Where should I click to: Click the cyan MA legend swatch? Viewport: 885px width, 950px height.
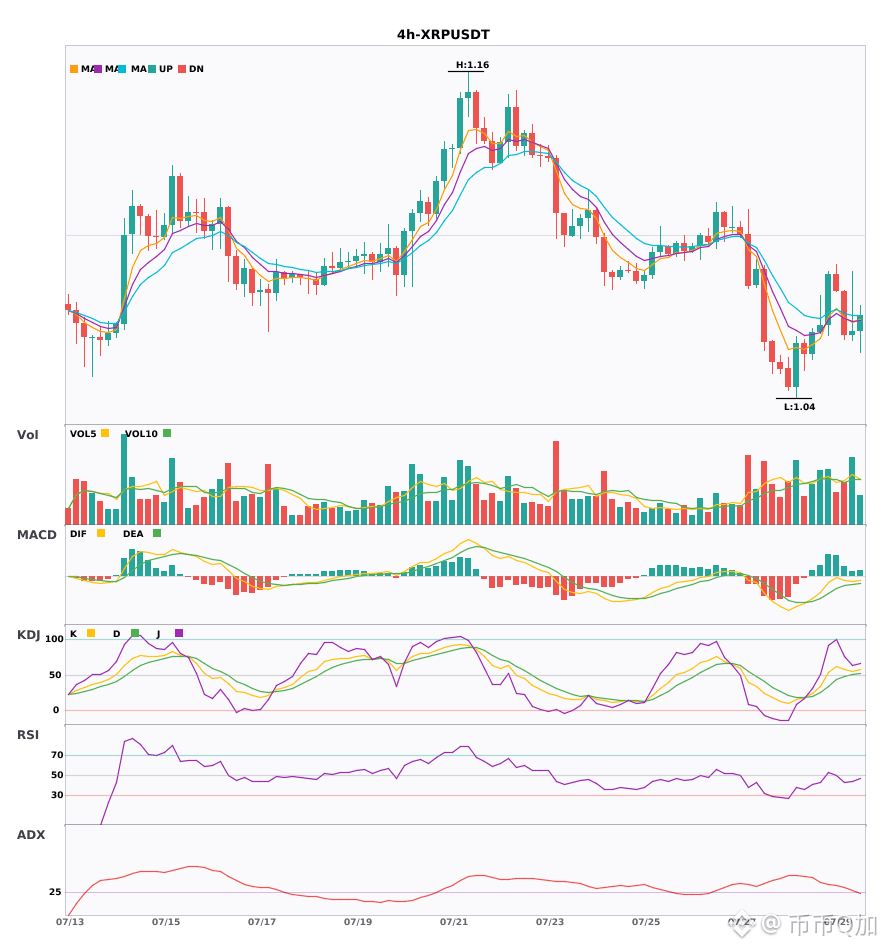pyautogui.click(x=122, y=69)
